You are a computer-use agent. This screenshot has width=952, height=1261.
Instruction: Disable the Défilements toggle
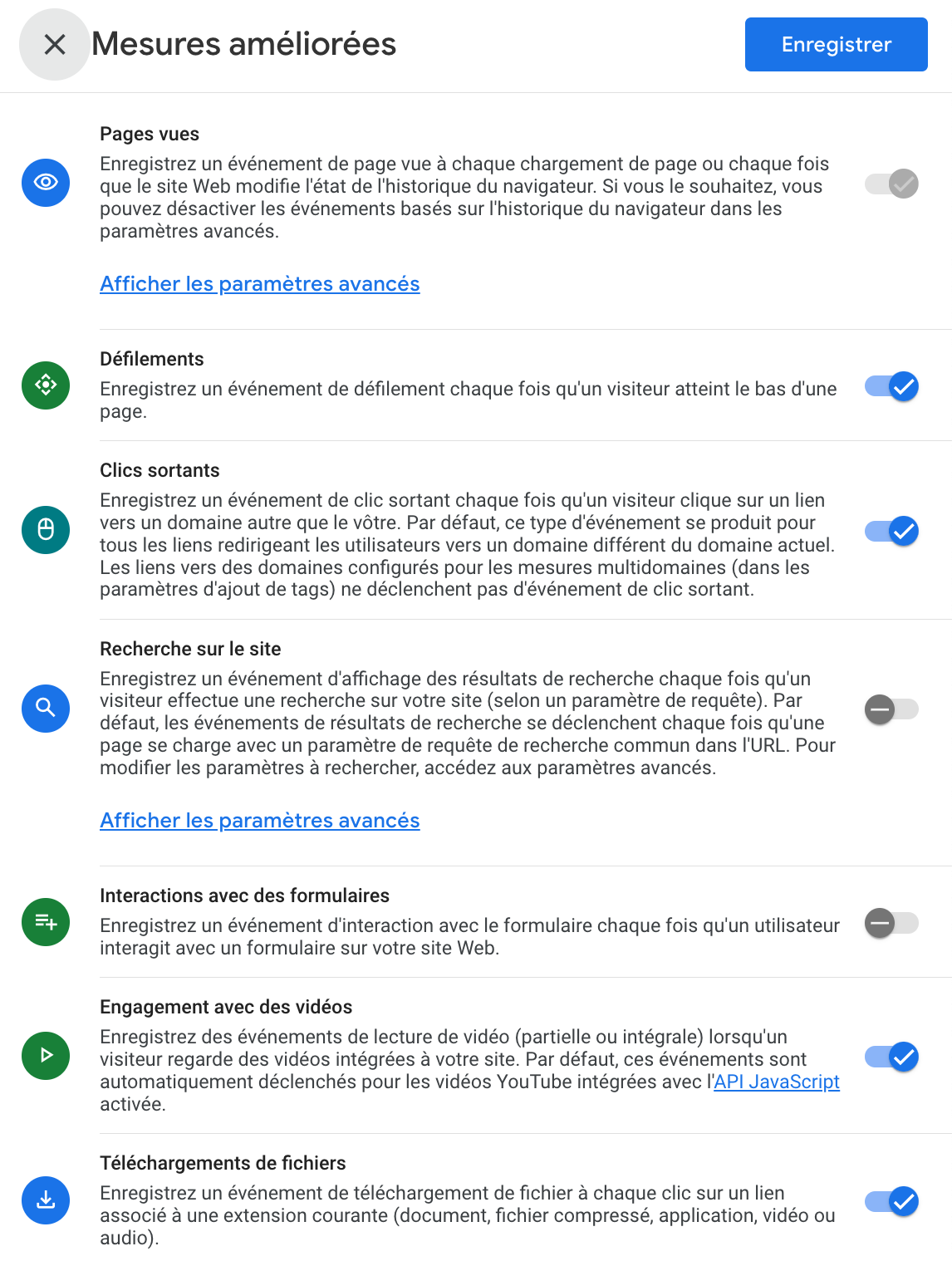click(891, 385)
